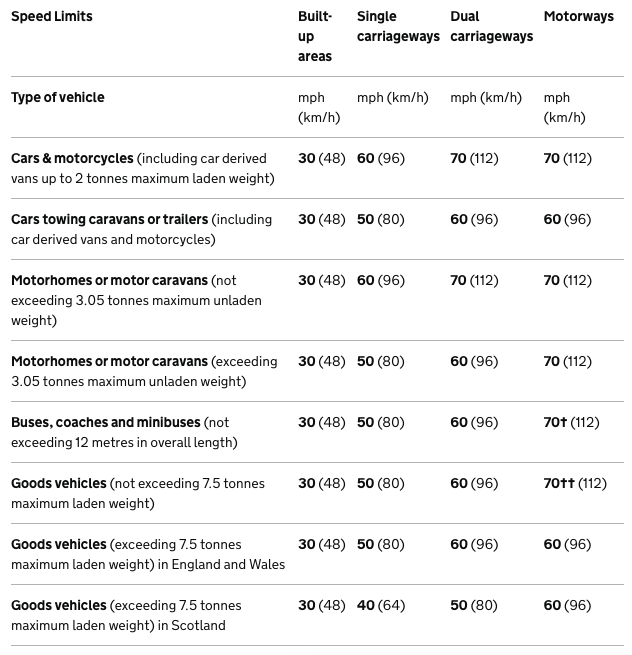Image resolution: width=632 pixels, height=655 pixels.
Task: Select the "Dual carriageways" column header
Action: click(x=491, y=27)
